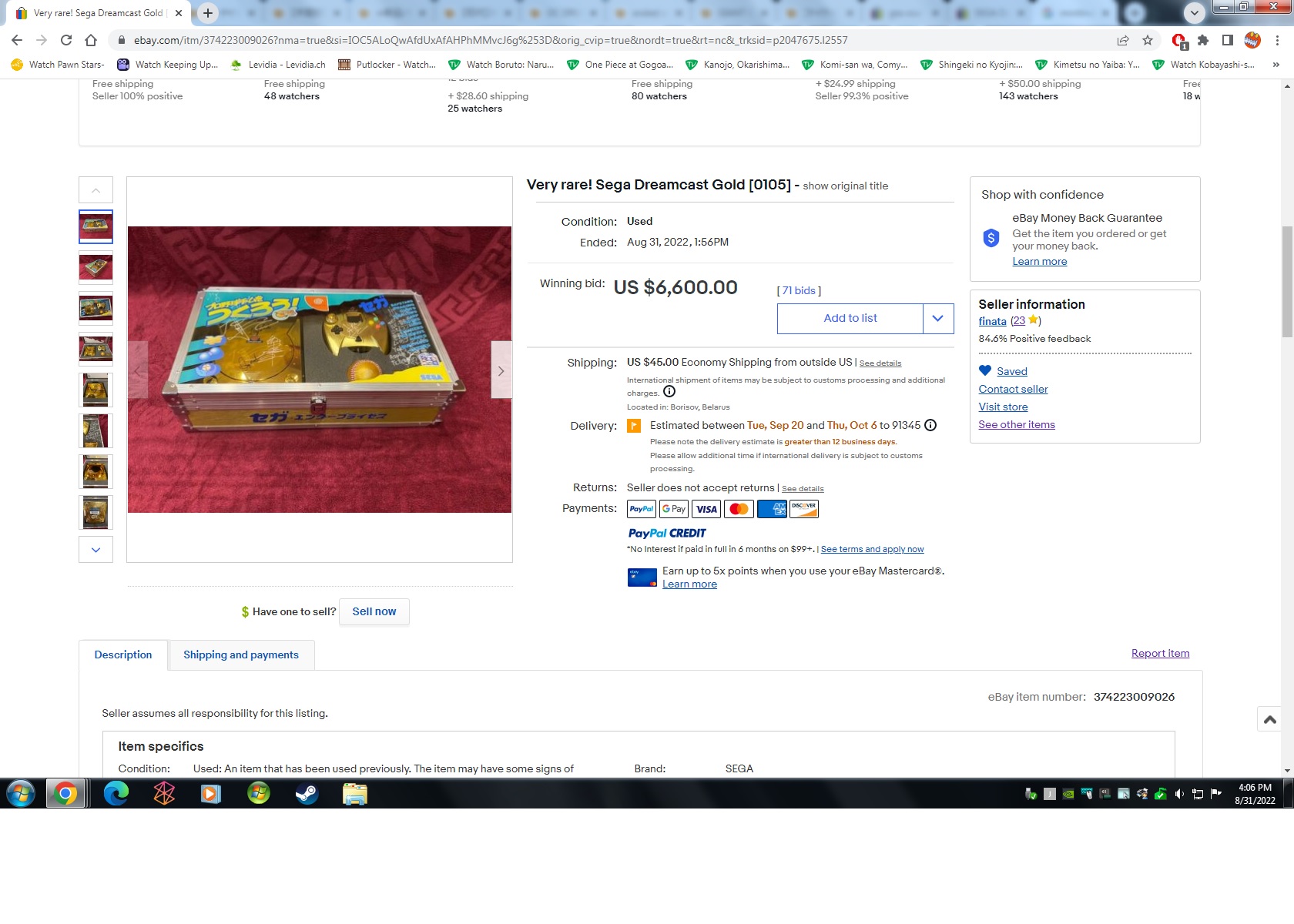Open the taskbar volume icon
1294x924 pixels.
click(1179, 794)
